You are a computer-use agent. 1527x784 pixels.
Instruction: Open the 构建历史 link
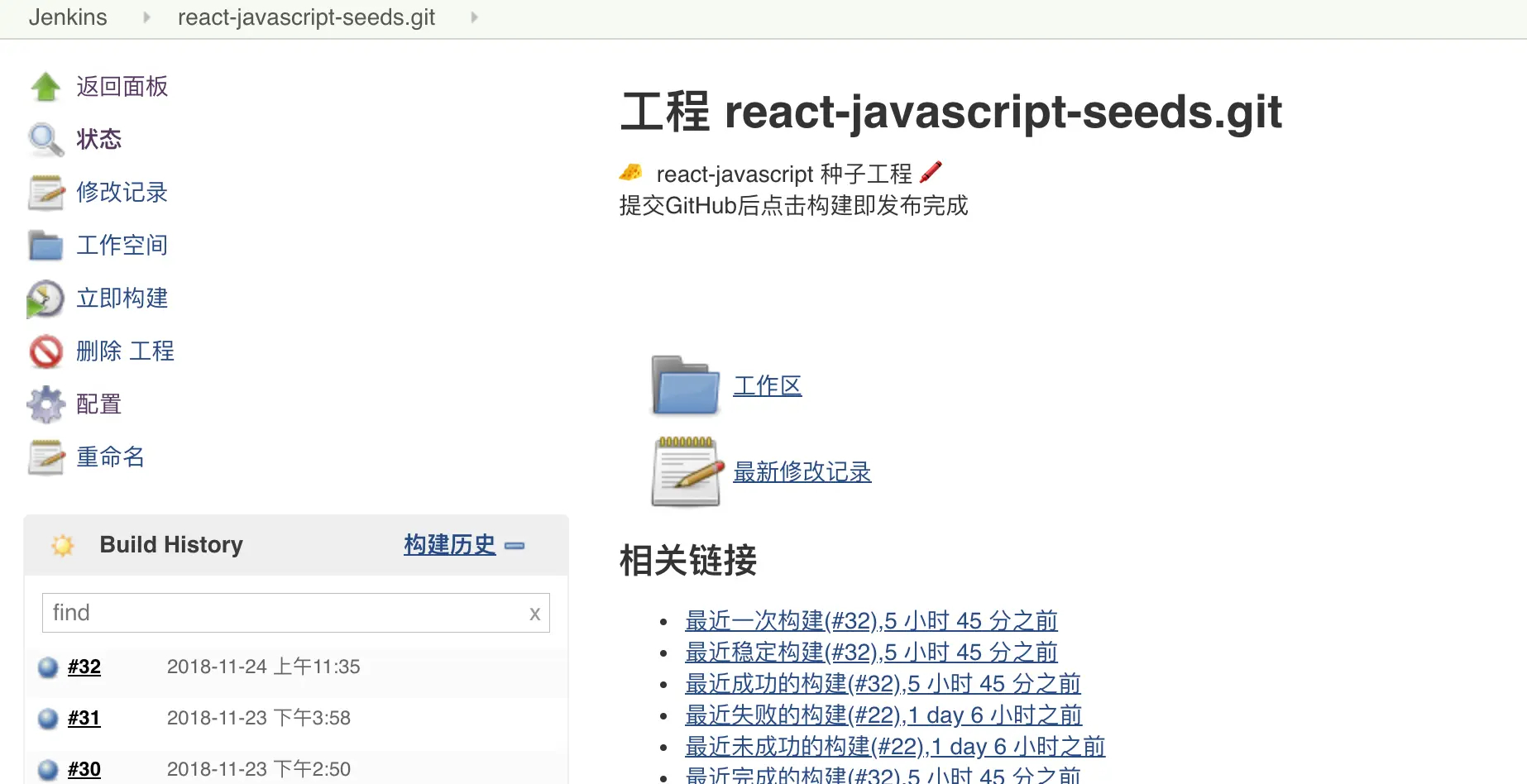[450, 545]
